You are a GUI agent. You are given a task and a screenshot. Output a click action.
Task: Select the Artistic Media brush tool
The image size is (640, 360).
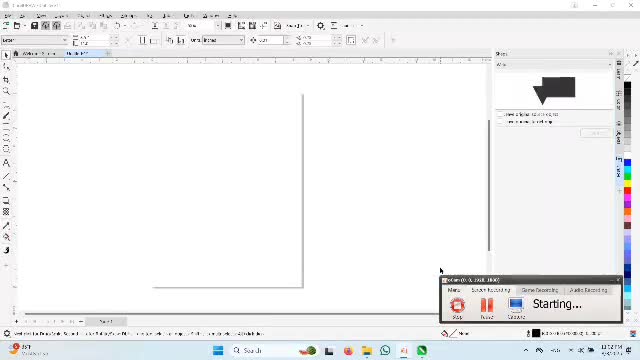(x=6, y=116)
